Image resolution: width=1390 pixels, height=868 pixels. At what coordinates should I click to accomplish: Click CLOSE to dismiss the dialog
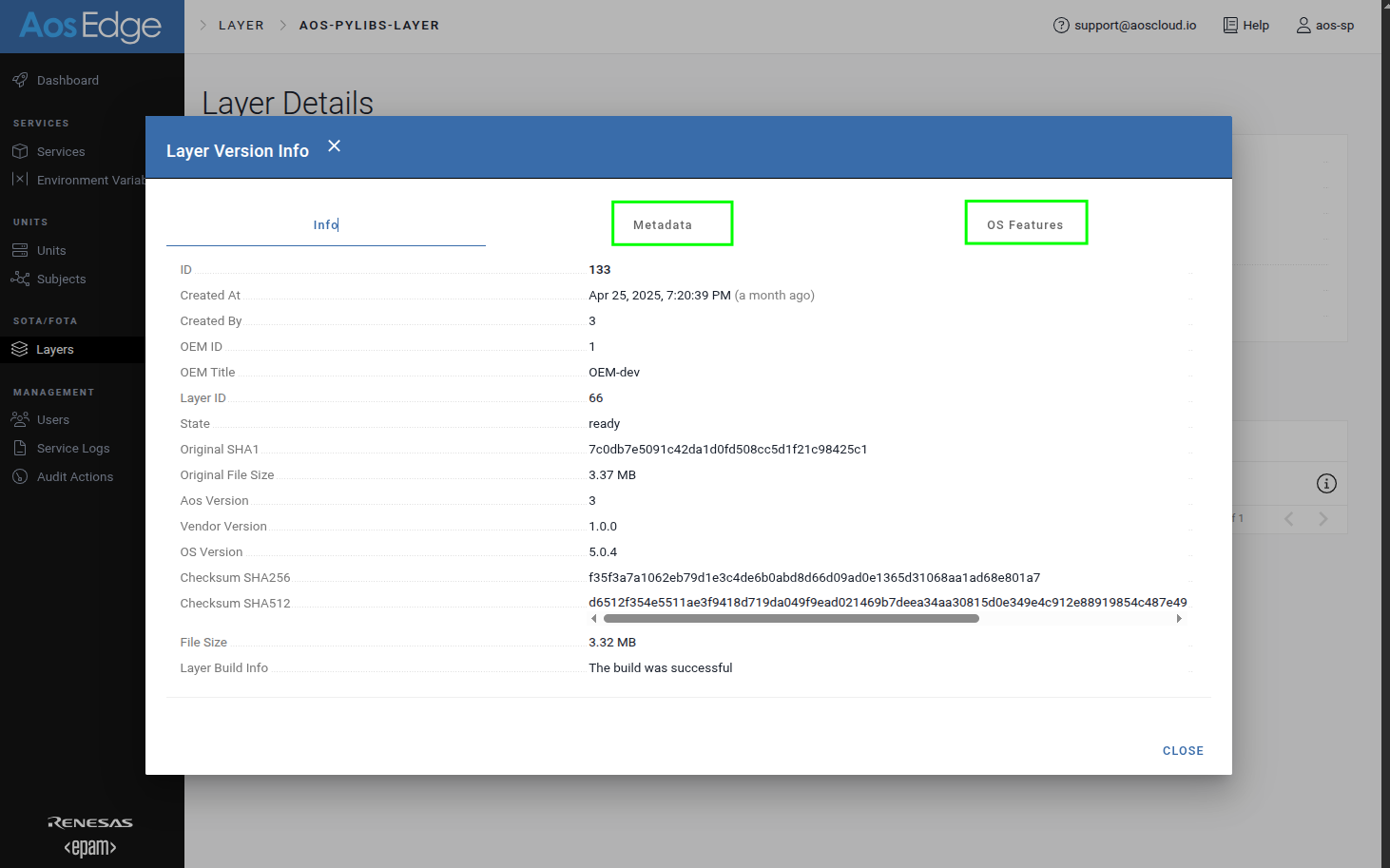coord(1183,750)
